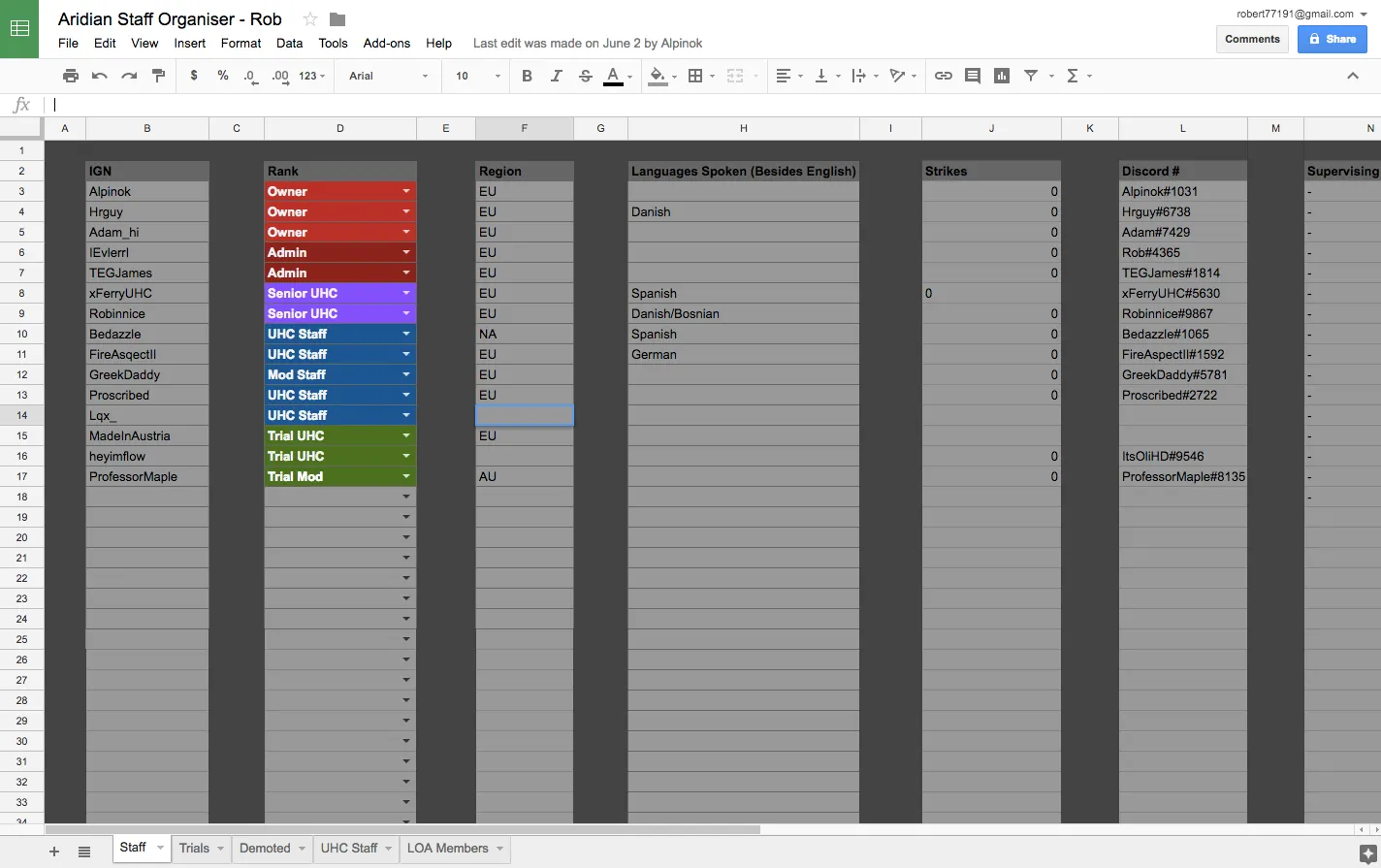Click the undo arrow icon

[x=100, y=76]
